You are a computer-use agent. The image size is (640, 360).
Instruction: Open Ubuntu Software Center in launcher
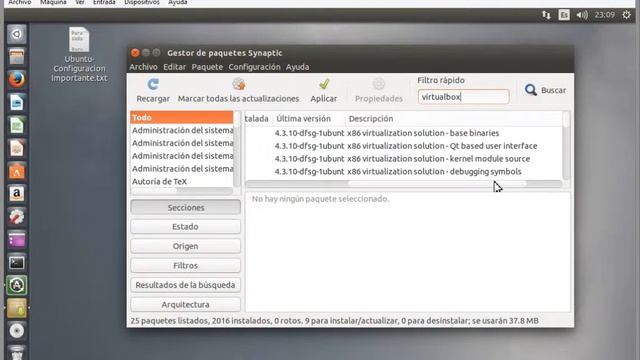16,171
